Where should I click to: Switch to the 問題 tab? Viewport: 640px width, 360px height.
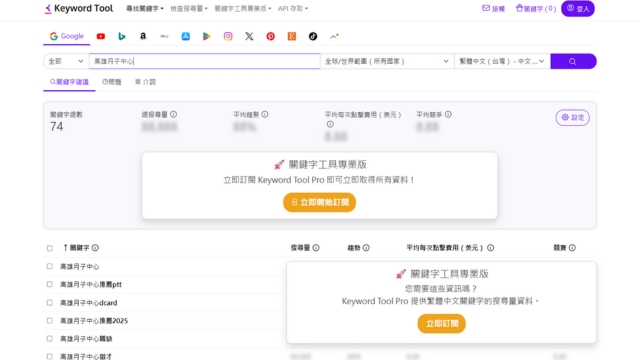[112, 82]
